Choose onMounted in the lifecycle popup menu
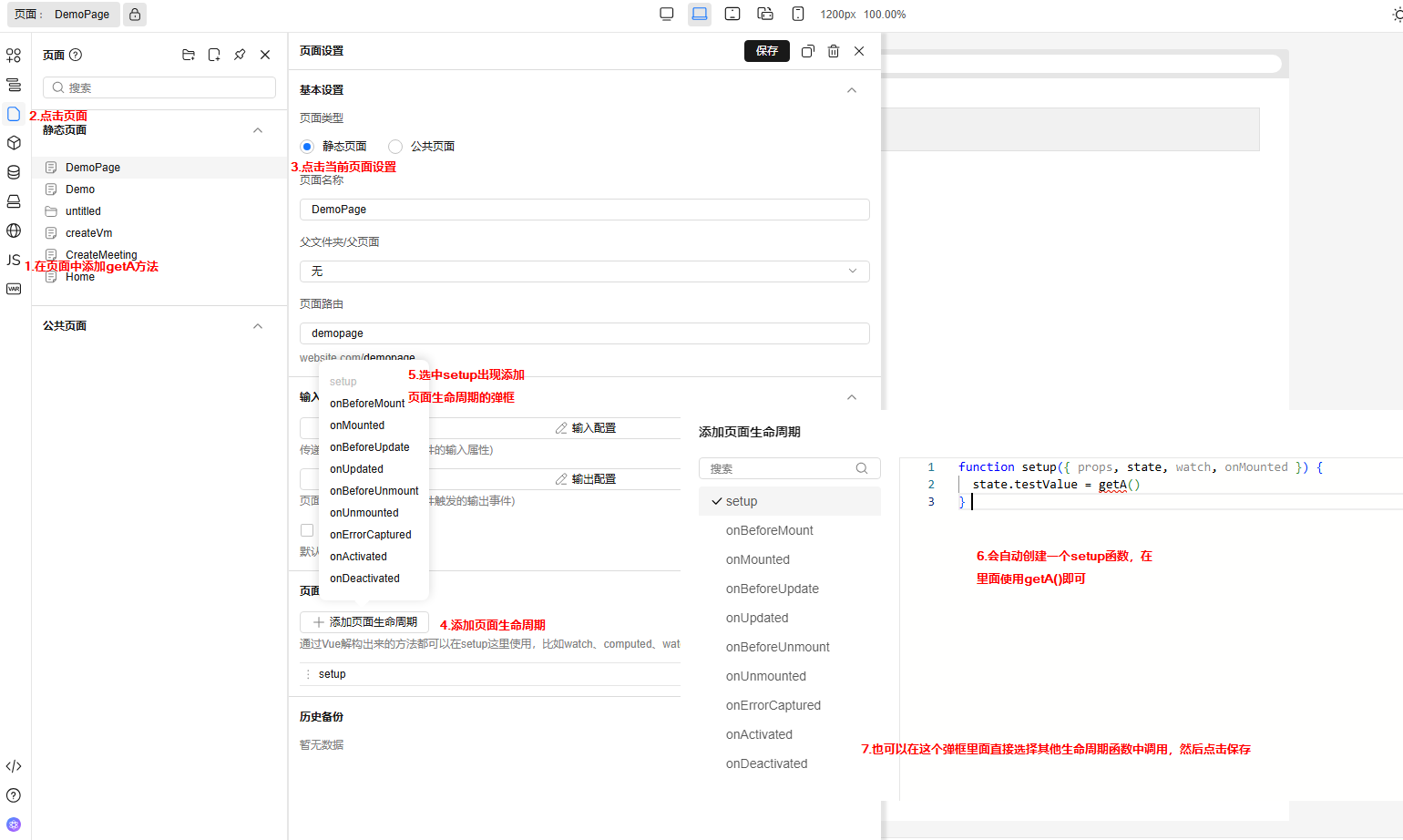 coord(357,425)
